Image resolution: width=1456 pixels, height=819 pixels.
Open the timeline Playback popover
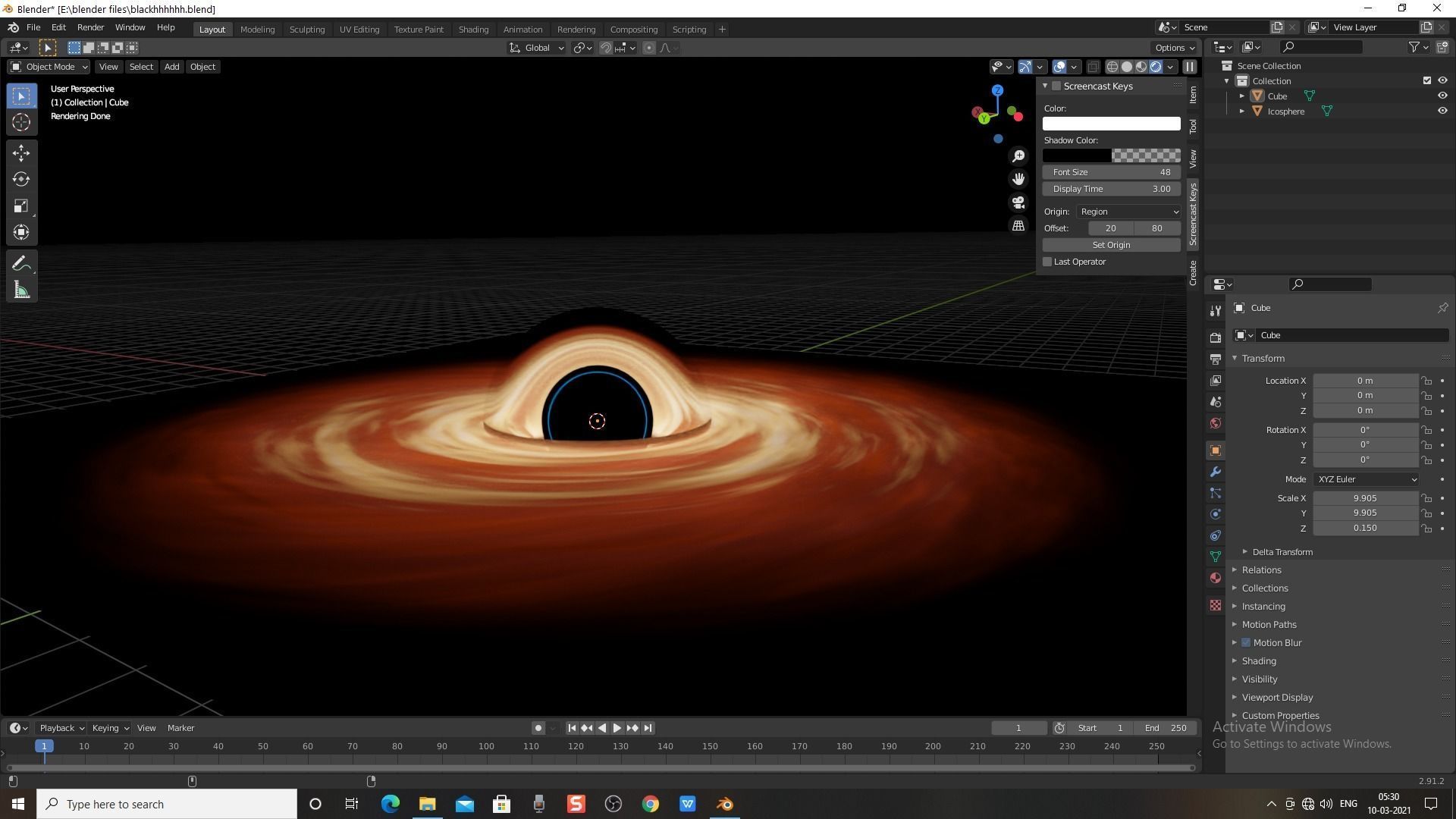click(61, 729)
